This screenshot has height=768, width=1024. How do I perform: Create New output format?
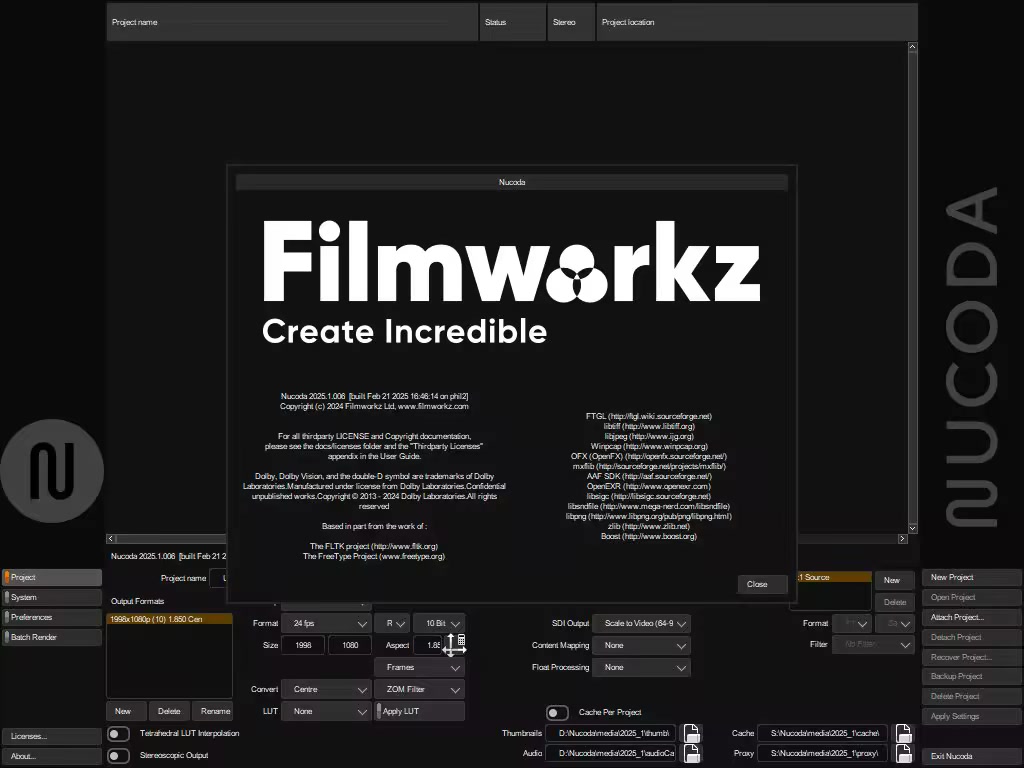pyautogui.click(x=127, y=711)
